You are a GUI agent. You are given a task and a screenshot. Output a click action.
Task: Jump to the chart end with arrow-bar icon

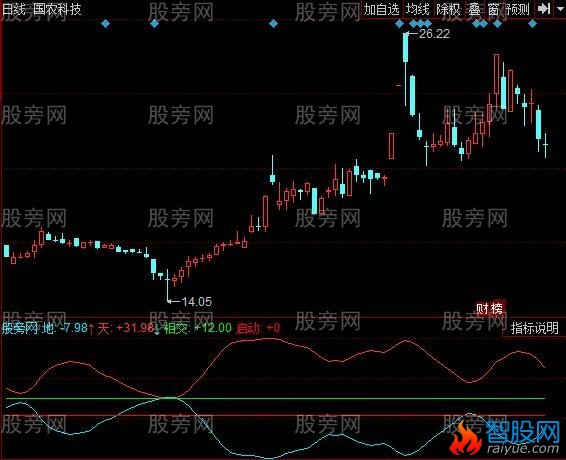tap(543, 9)
